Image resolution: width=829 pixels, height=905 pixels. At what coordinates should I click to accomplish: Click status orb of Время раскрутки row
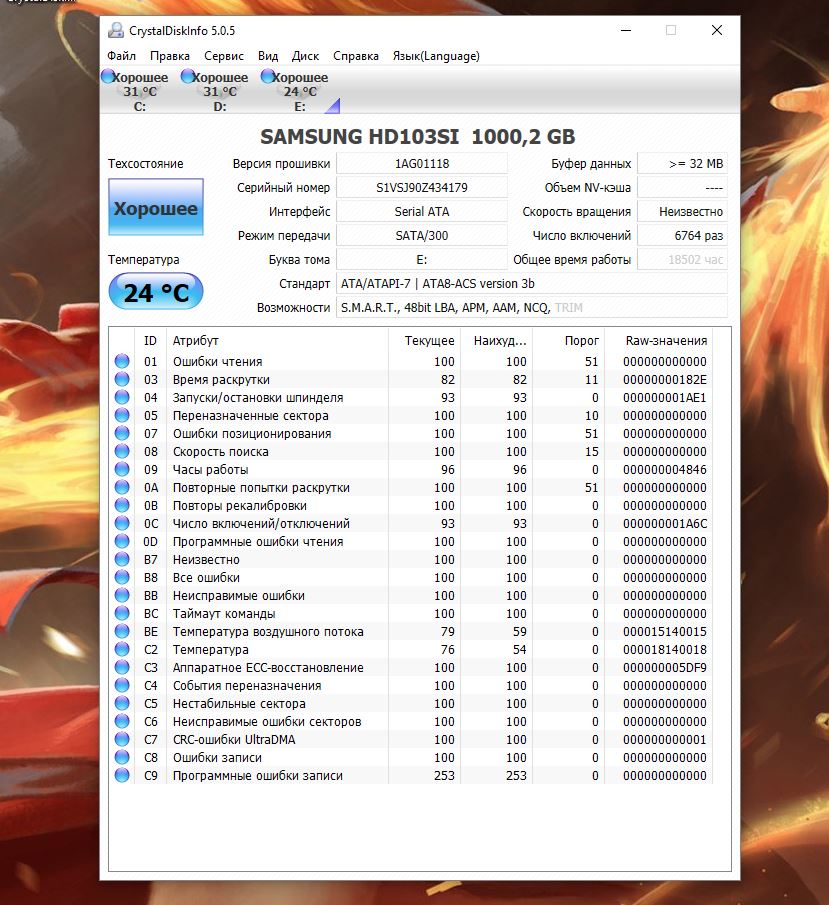coord(122,379)
